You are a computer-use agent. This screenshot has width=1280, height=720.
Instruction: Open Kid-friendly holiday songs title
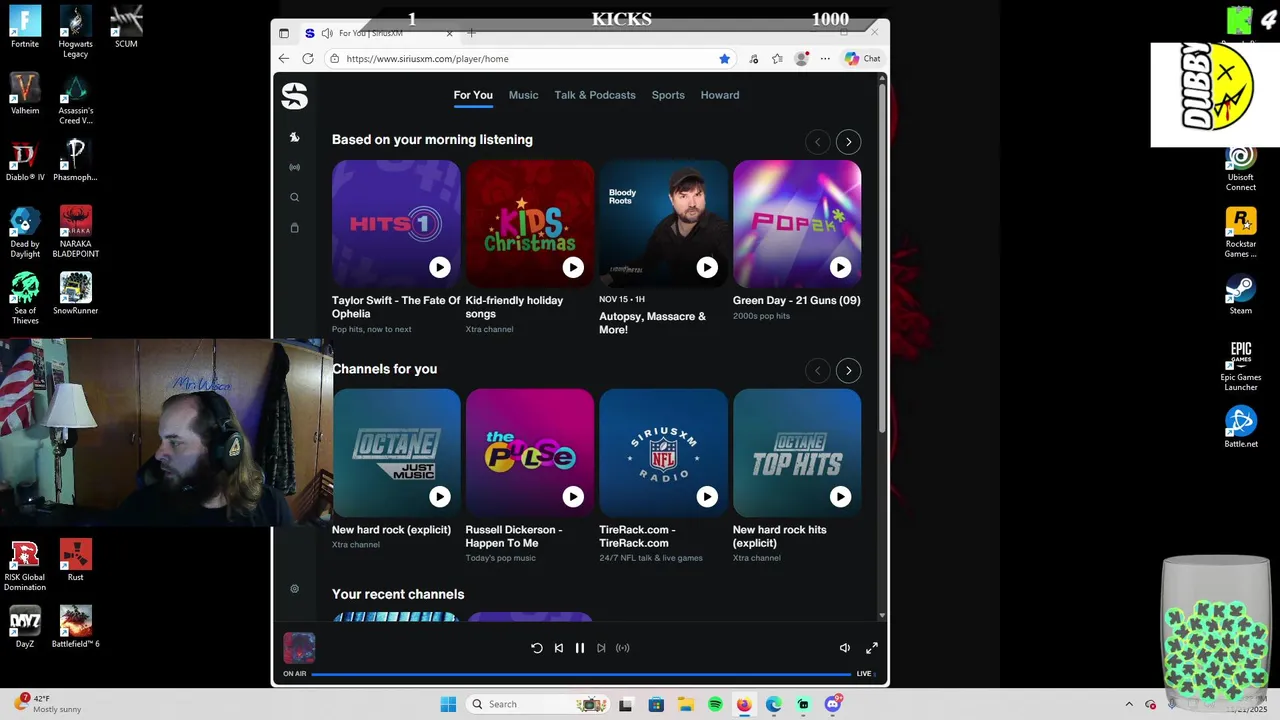514,307
